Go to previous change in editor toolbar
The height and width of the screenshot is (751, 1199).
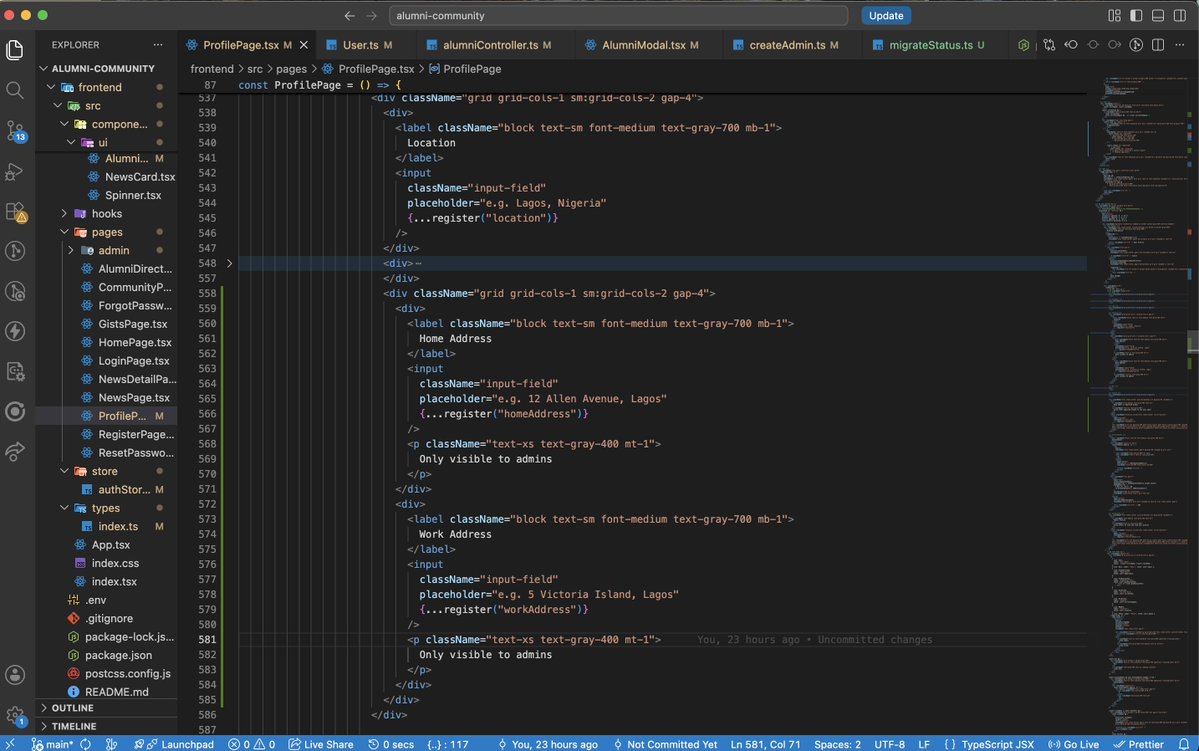click(1071, 45)
